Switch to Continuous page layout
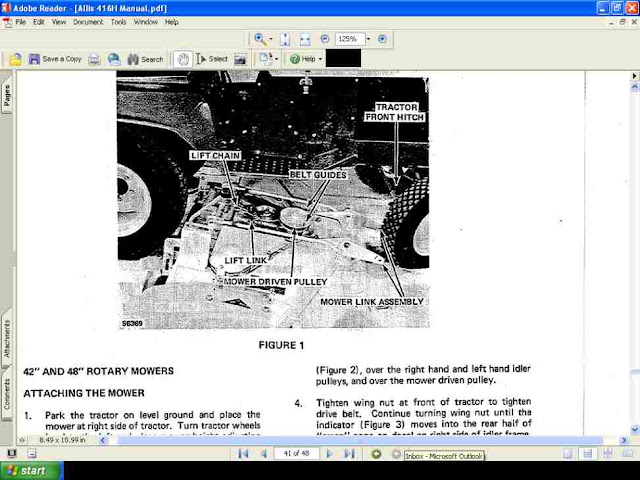Image resolution: width=640 pixels, height=480 pixels. pos(588,453)
